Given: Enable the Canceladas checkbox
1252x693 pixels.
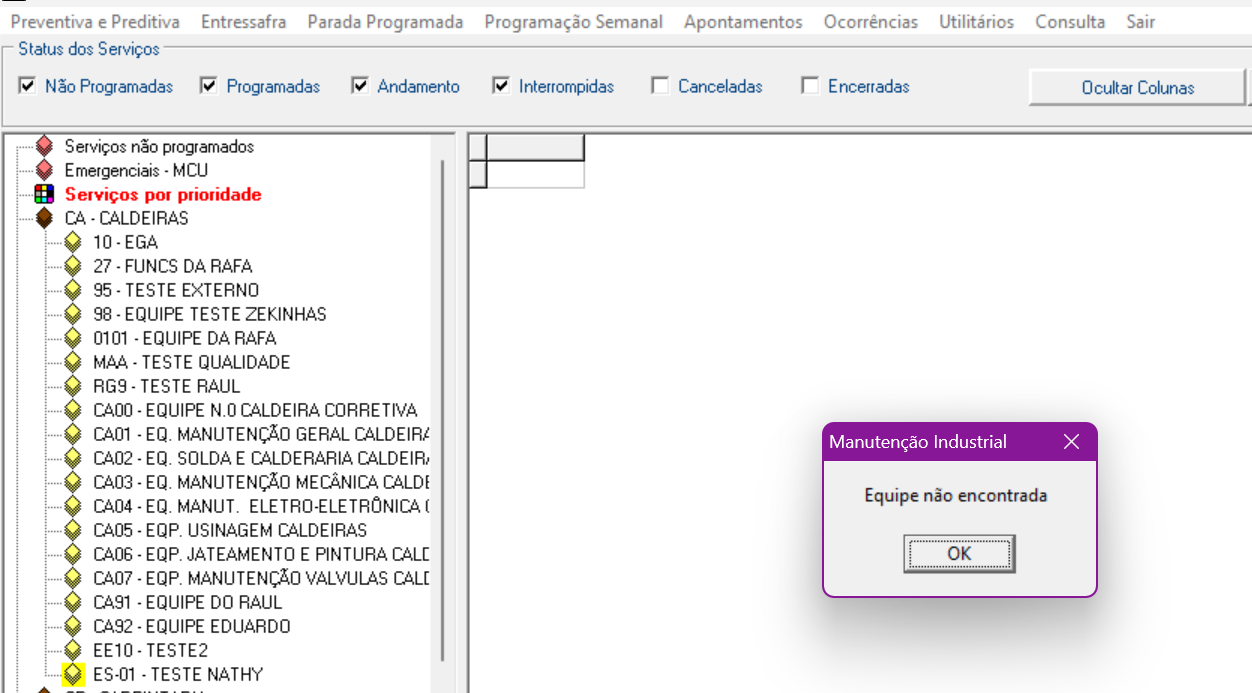Looking at the screenshot, I should (x=660, y=86).
